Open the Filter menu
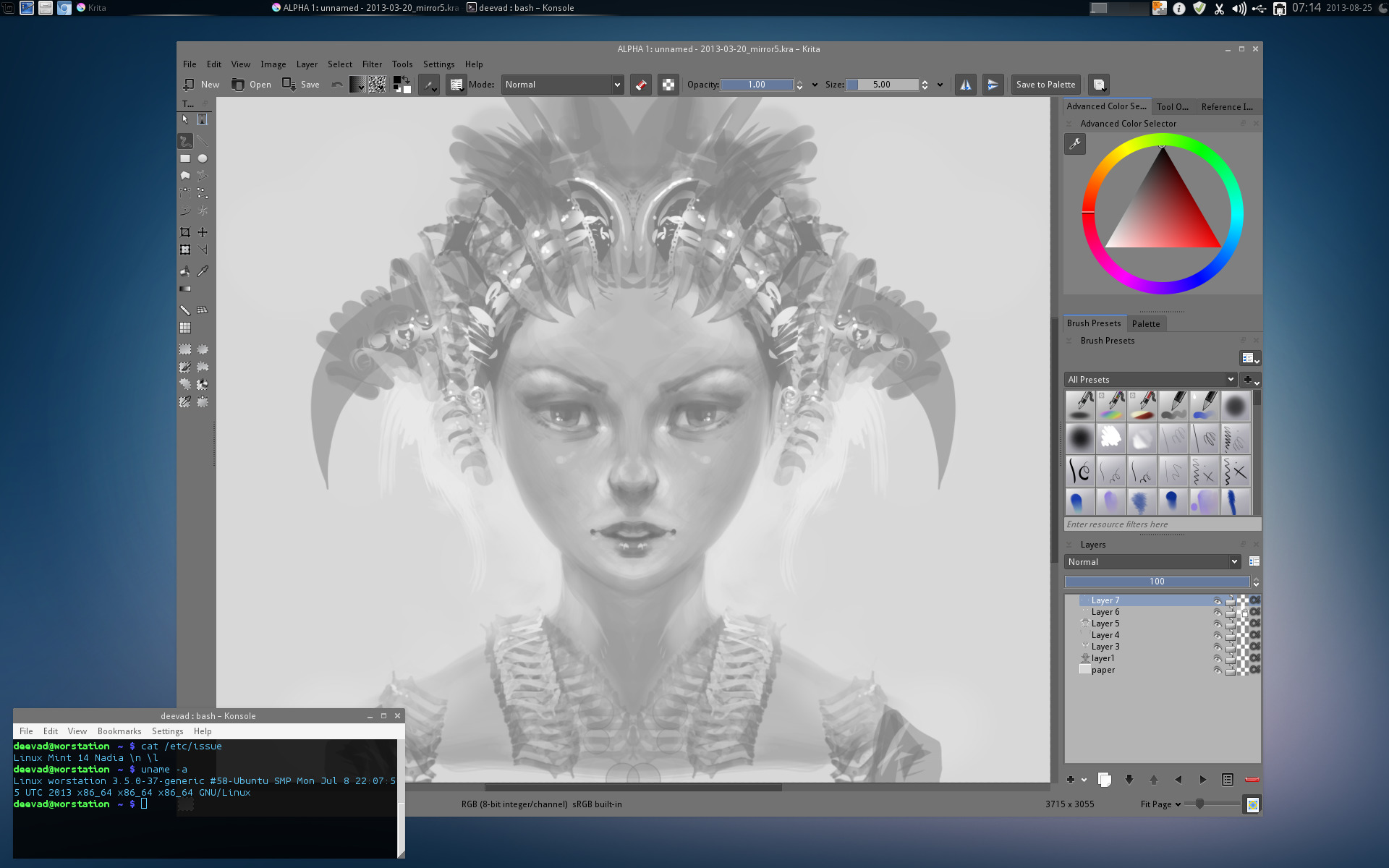This screenshot has height=868, width=1389. (372, 64)
